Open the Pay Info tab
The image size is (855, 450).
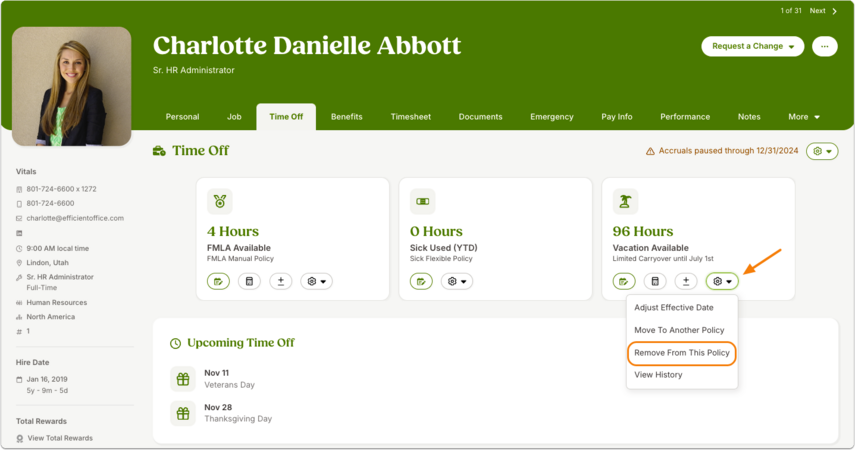(617, 117)
